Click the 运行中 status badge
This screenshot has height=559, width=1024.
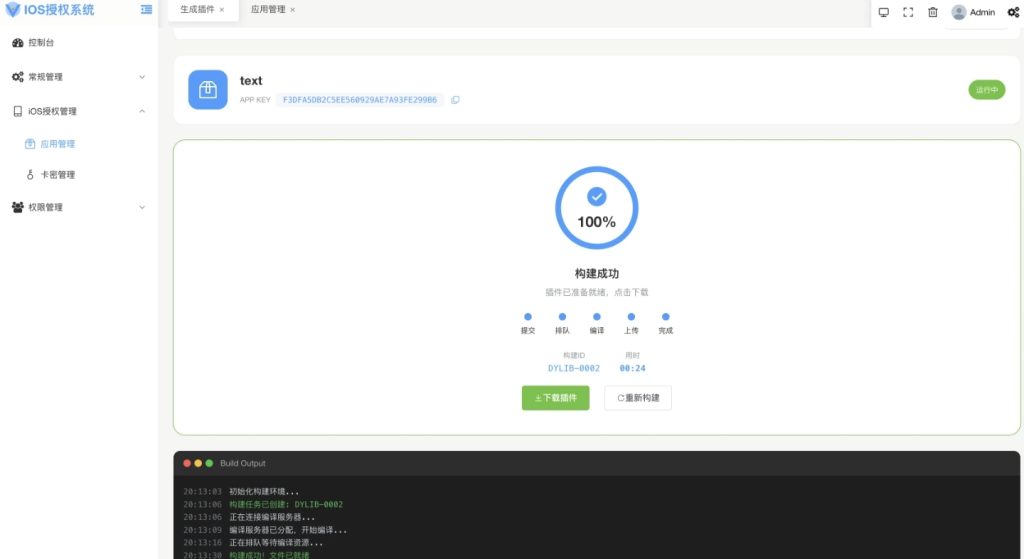[986, 90]
